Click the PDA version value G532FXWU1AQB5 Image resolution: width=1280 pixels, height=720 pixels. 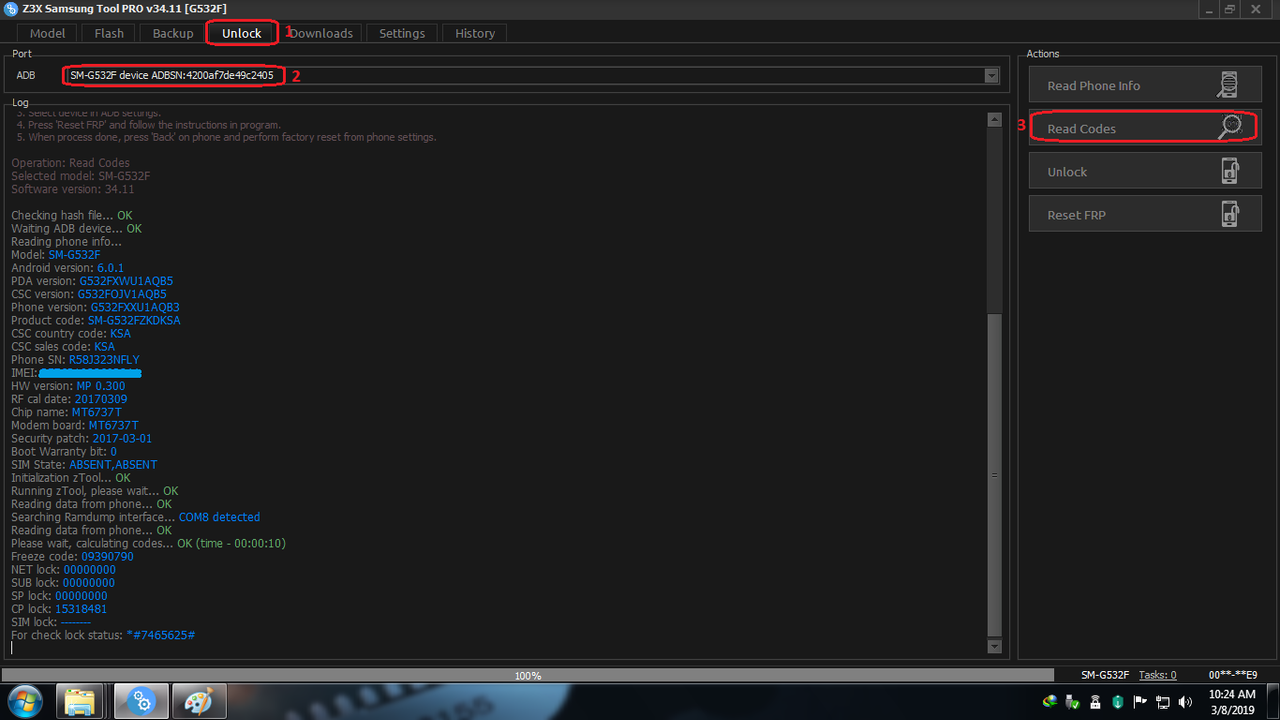tap(126, 281)
